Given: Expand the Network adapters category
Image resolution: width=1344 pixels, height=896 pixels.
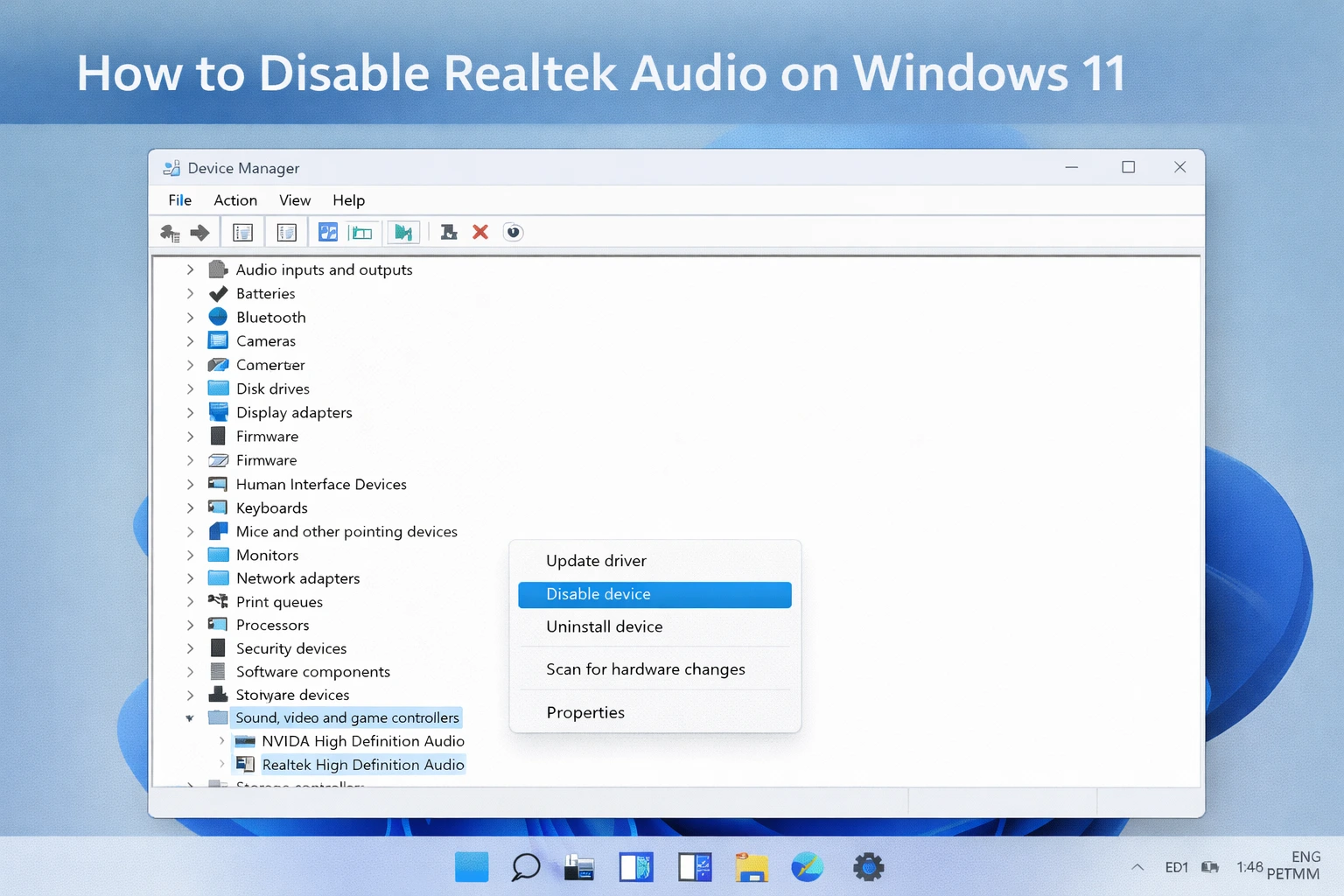Looking at the screenshot, I should [x=190, y=577].
